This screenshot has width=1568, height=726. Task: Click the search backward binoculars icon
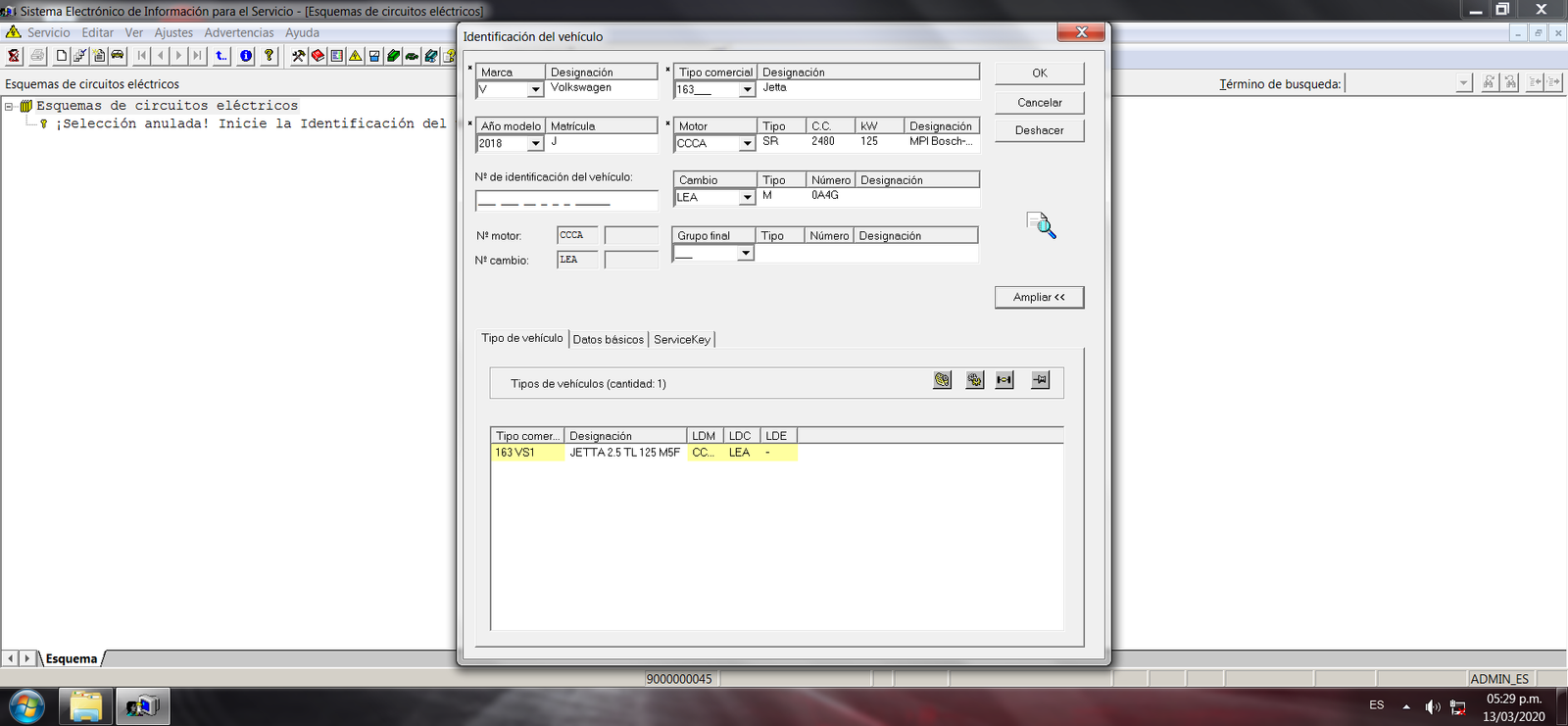point(1510,83)
